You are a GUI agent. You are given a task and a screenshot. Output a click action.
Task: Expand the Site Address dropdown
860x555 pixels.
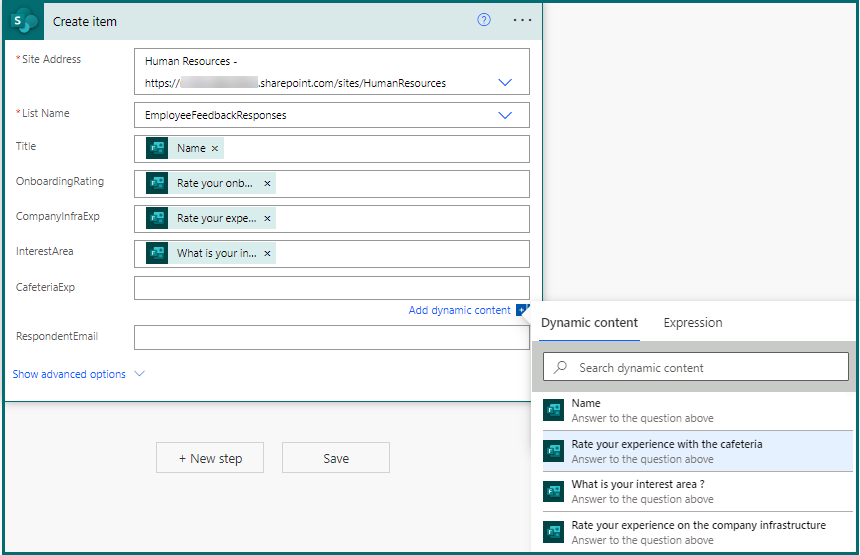pos(505,83)
